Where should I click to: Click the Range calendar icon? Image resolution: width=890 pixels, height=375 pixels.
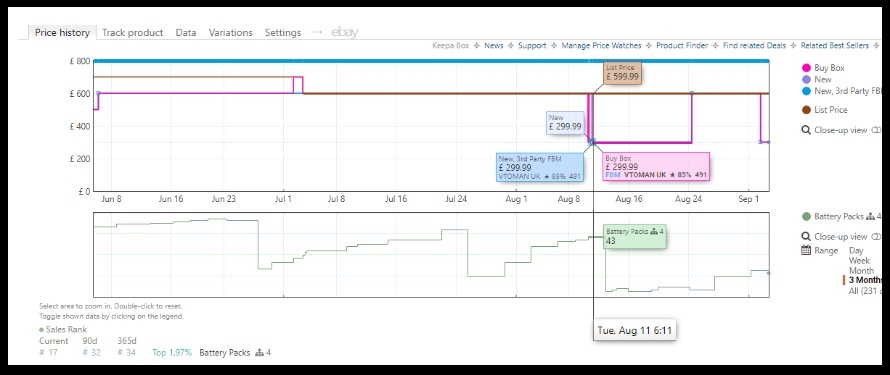point(806,251)
